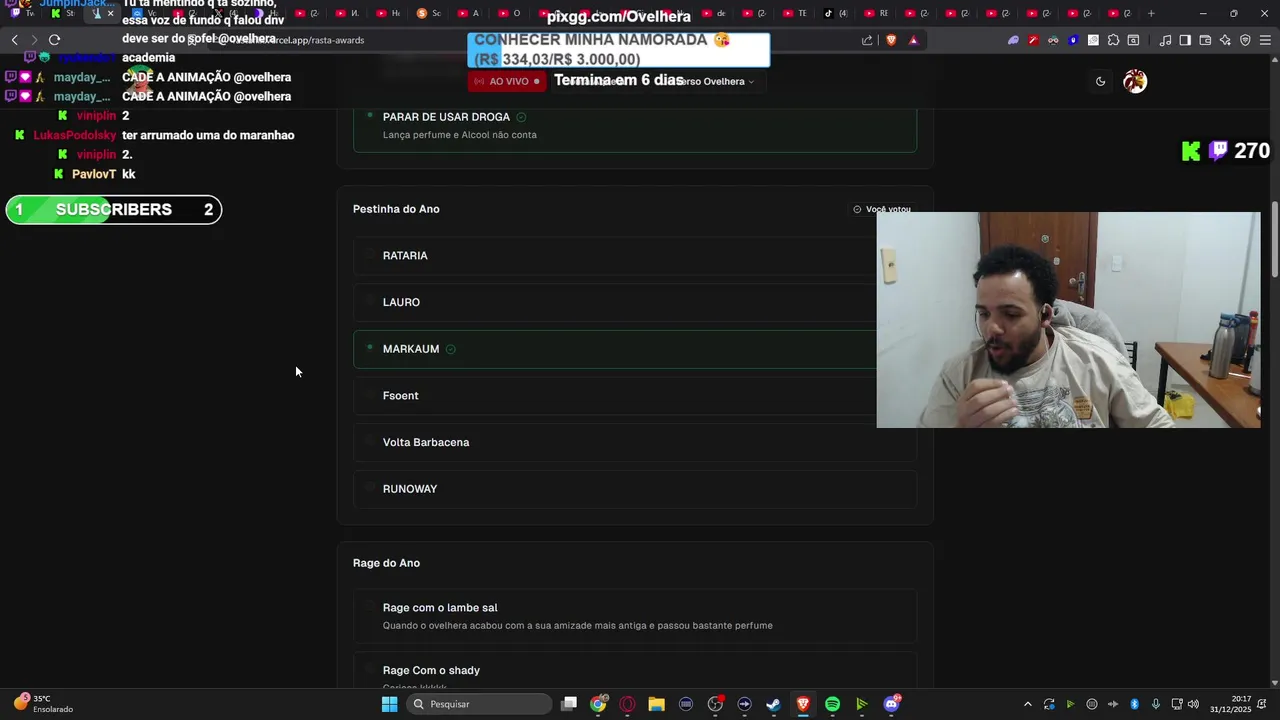Open the purple ghost extension icon
Screen dimensions: 1280x720
click(1013, 40)
